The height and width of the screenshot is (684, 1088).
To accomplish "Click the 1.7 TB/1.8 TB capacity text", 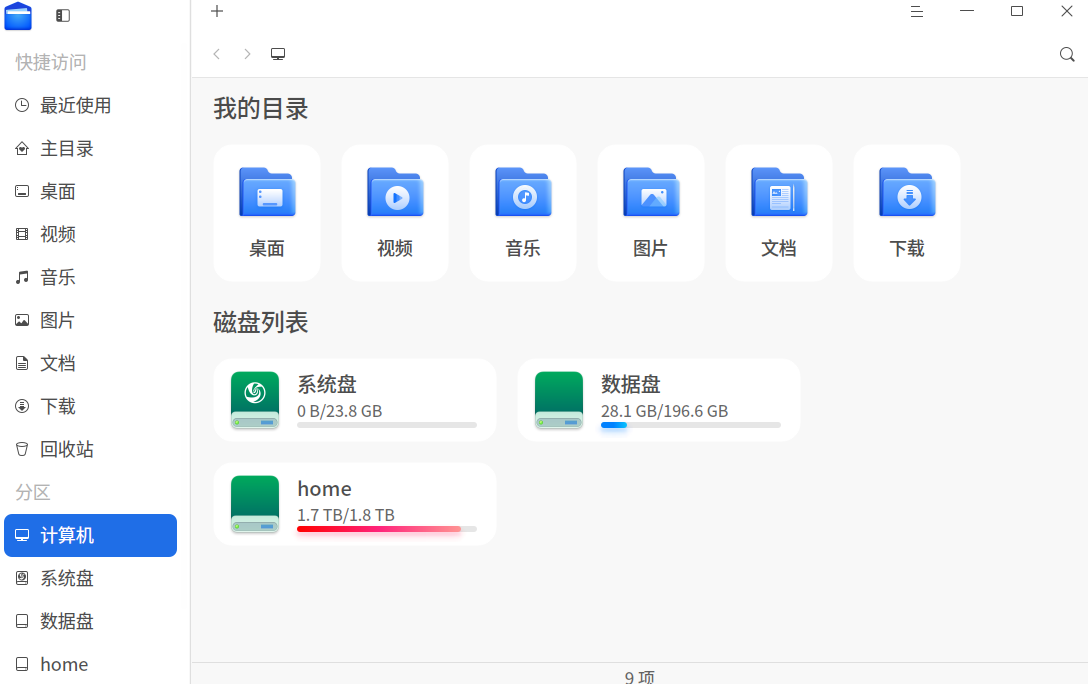I will [346, 515].
